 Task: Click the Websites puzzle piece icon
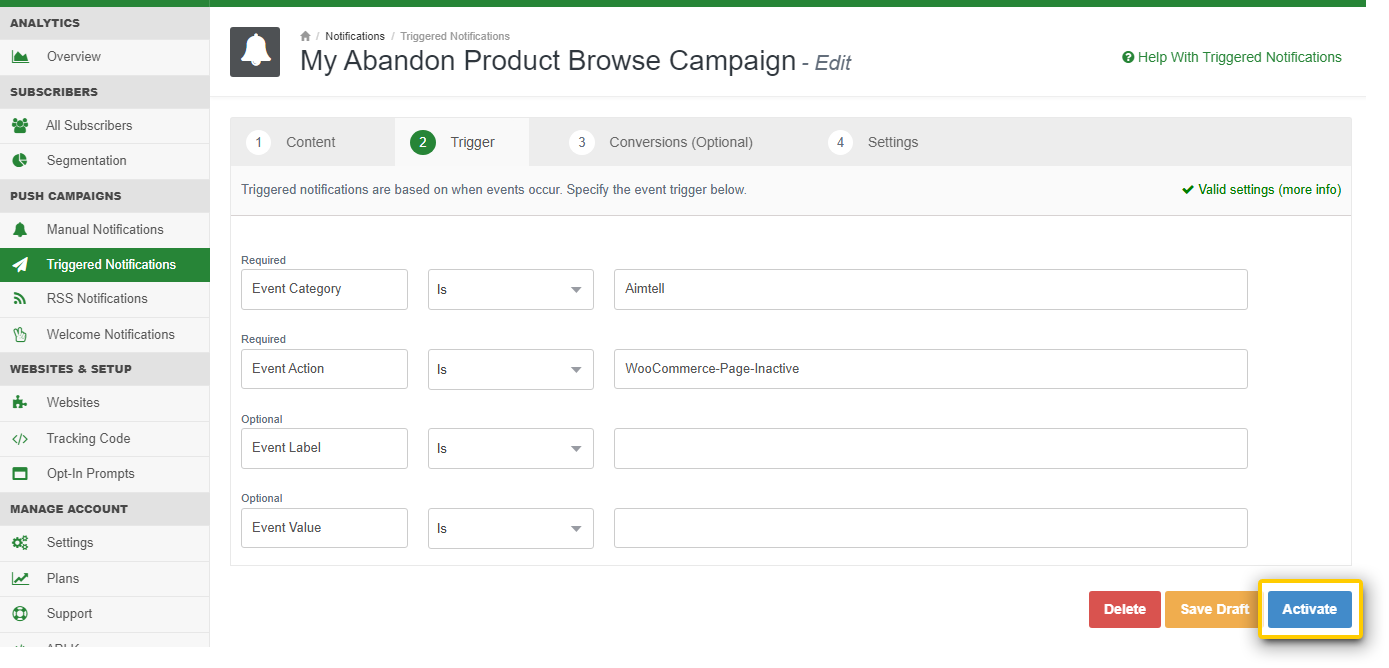pos(20,403)
